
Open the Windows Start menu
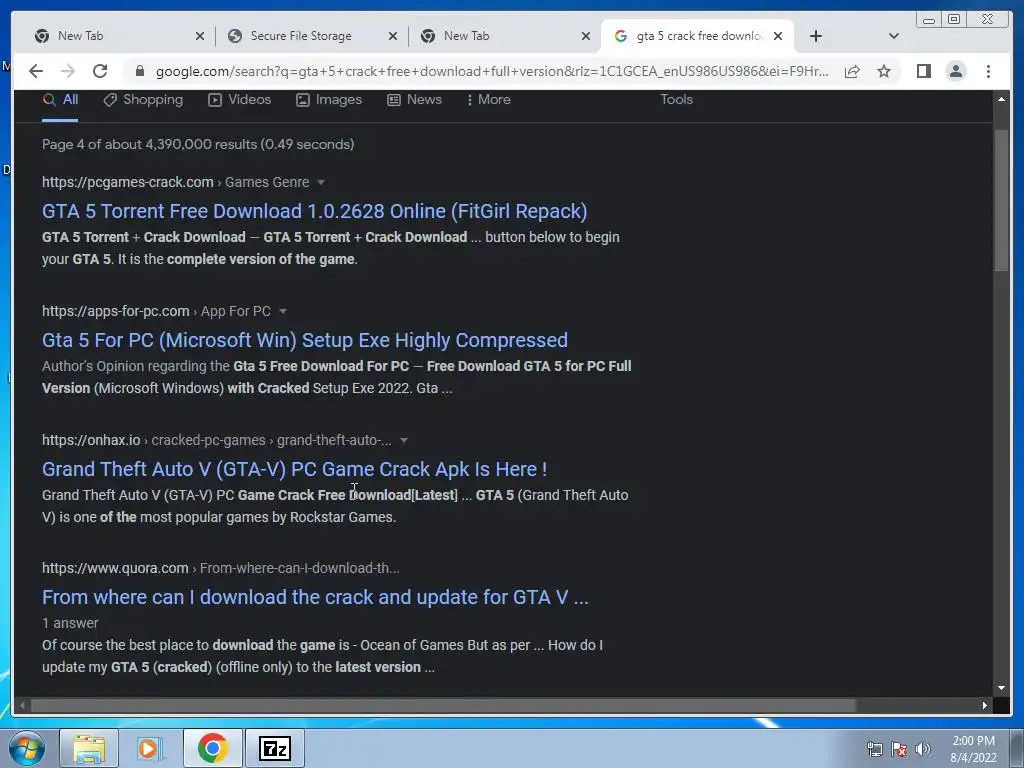tap(27, 748)
